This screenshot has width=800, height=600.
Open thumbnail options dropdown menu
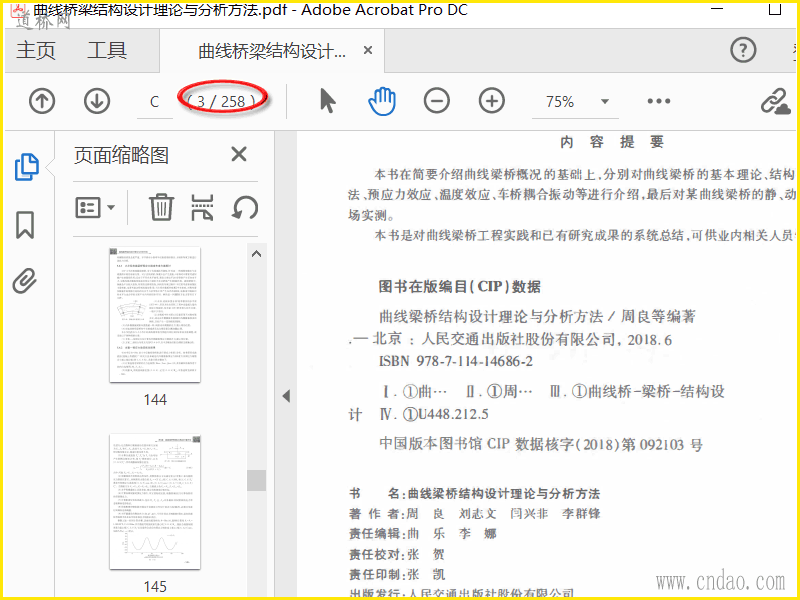click(95, 208)
